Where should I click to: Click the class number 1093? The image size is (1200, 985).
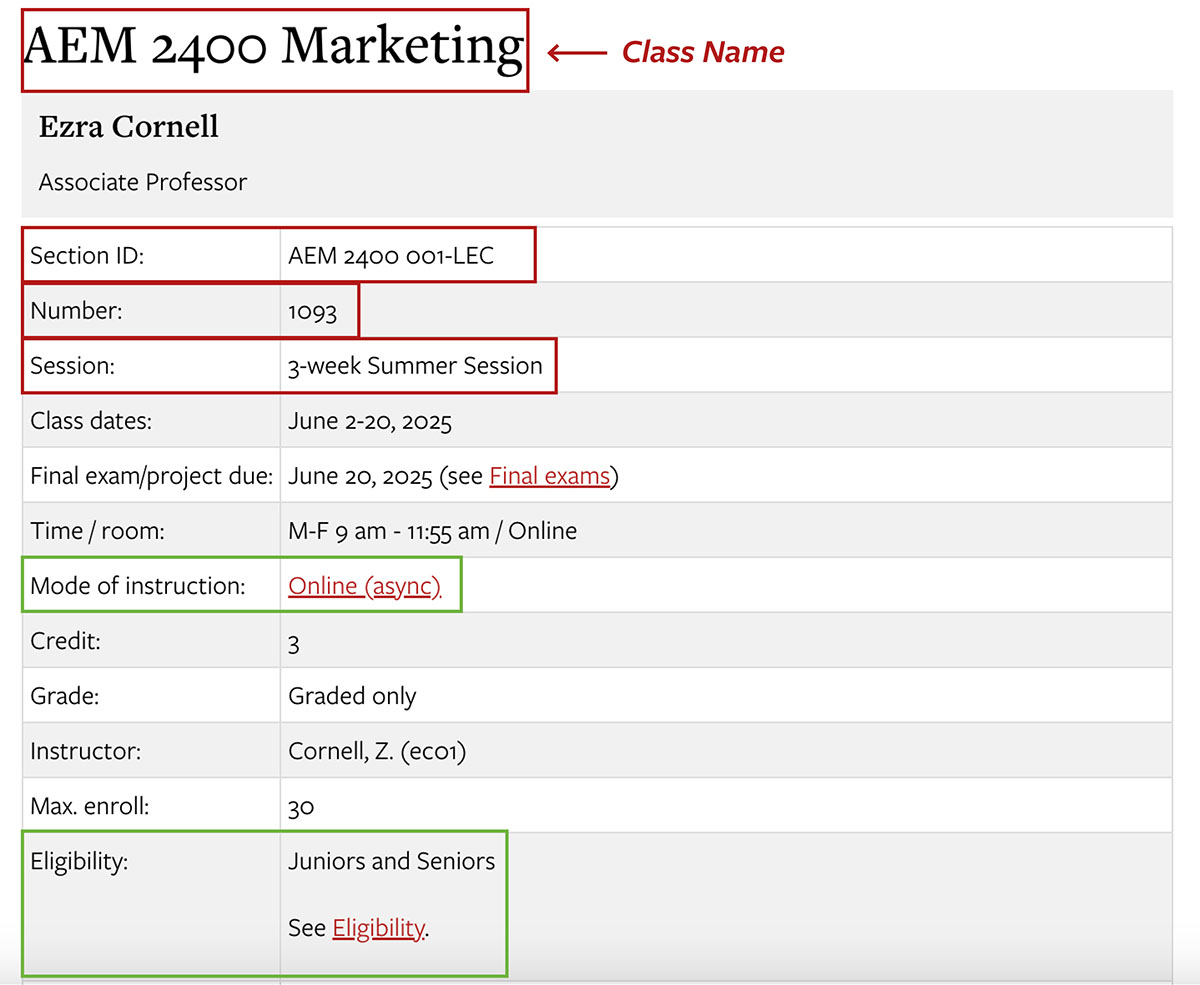tap(312, 311)
